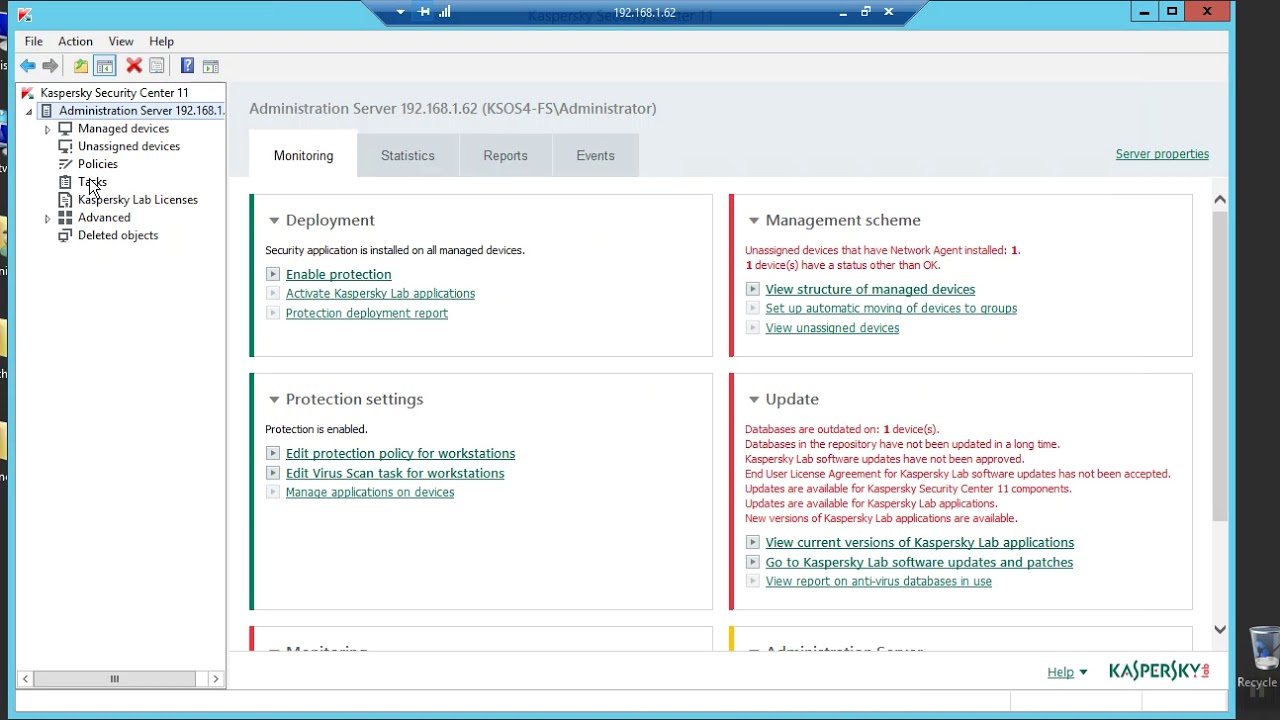Viewport: 1280px width, 720px height.
Task: Click the Deleted objects icon in tree
Action: [65, 235]
